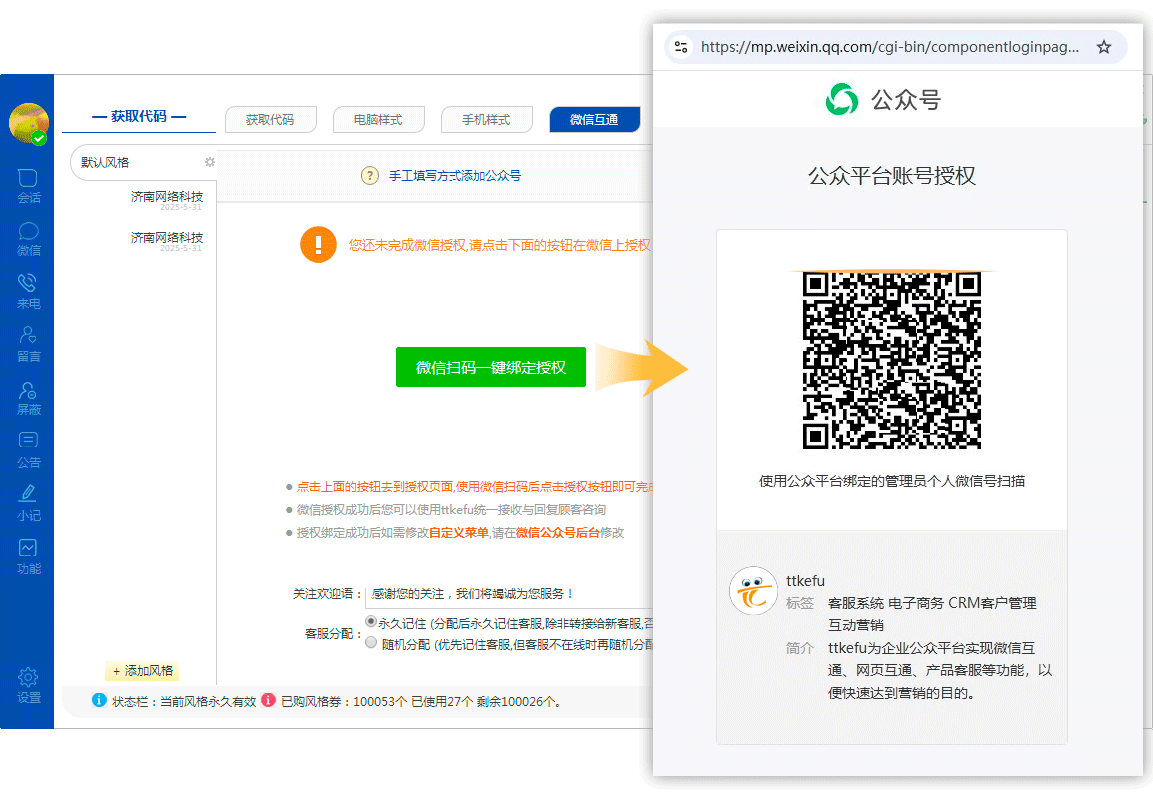Click the 自定义菜单 link text
Viewport: 1153px width, 800px height.
(x=459, y=532)
